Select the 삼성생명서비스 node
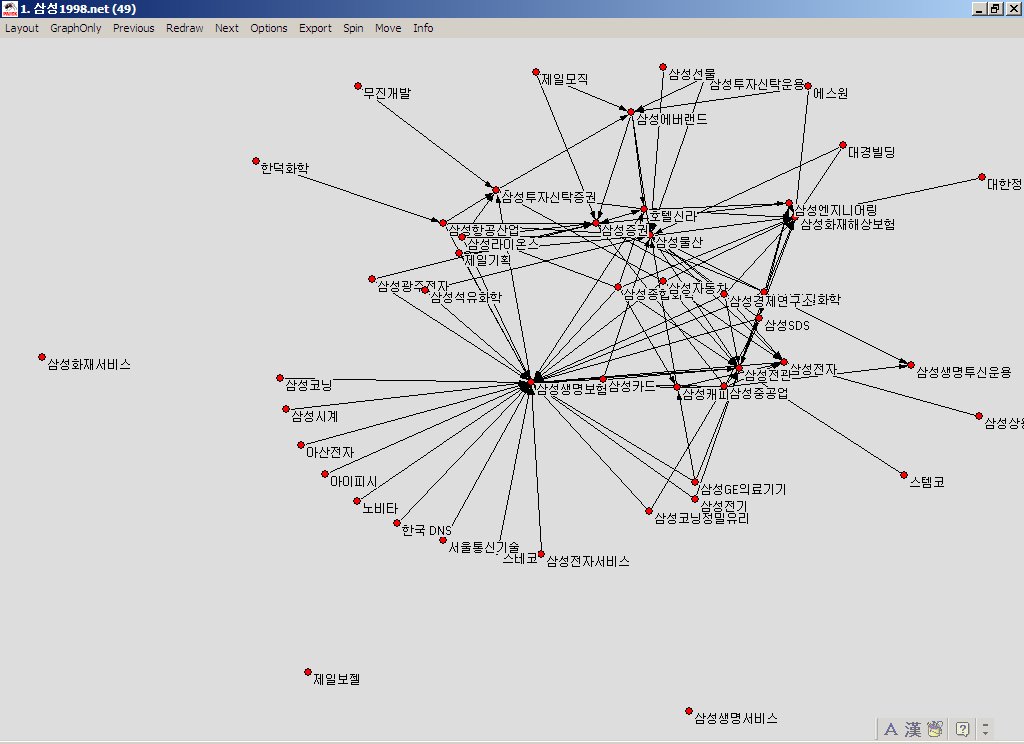The height and width of the screenshot is (744, 1024). click(689, 711)
